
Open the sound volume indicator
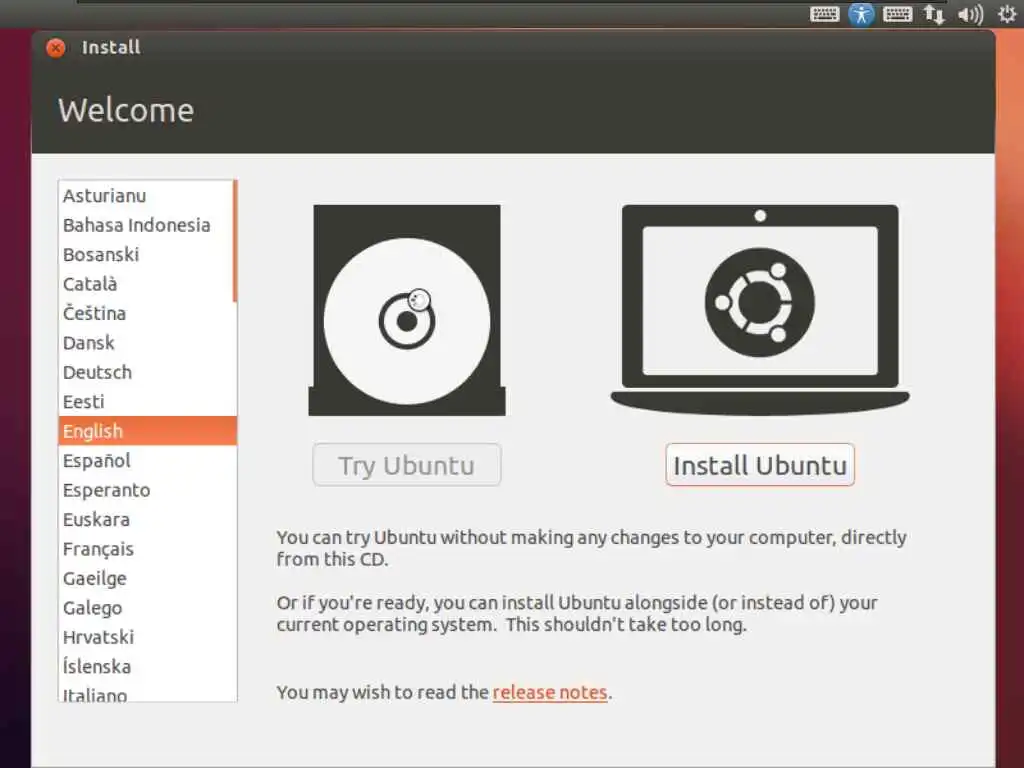(970, 14)
